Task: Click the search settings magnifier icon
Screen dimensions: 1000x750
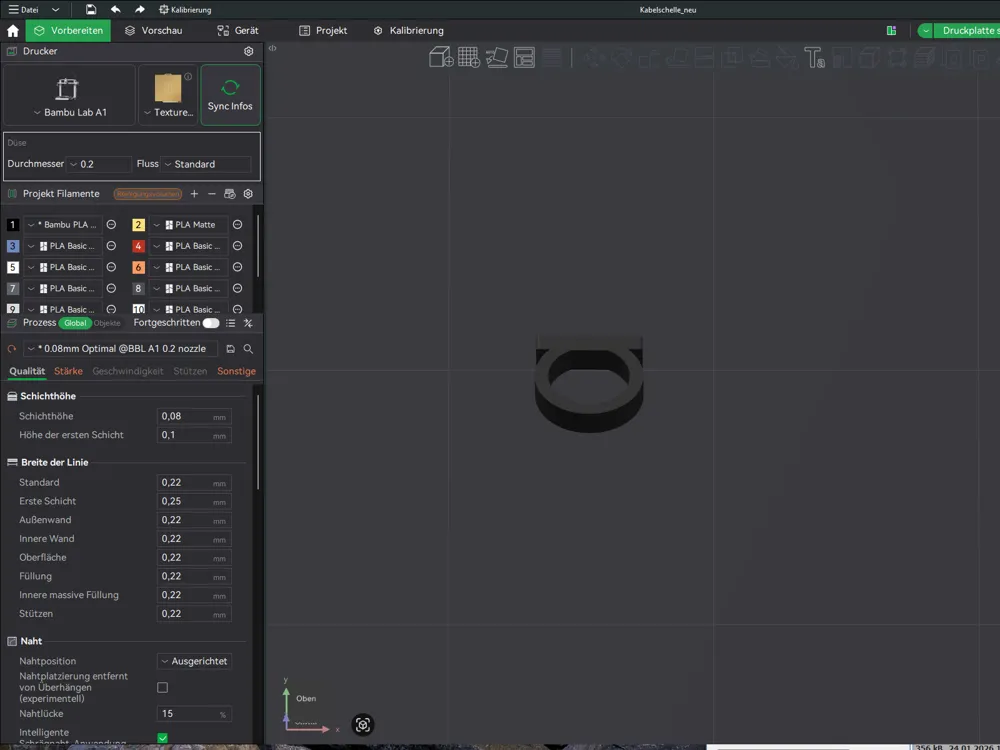Action: point(248,349)
